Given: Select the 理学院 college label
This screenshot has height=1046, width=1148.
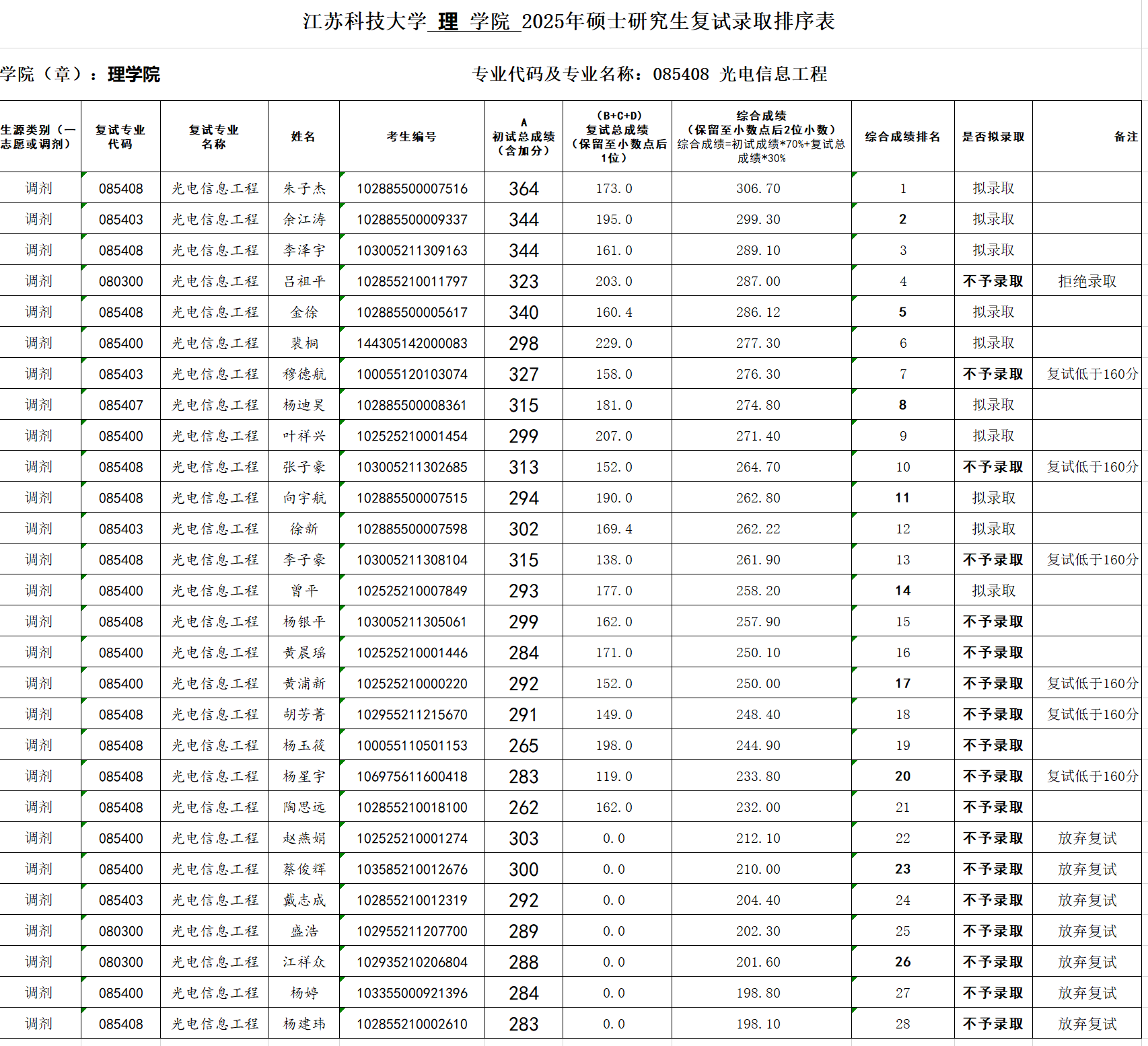Looking at the screenshot, I should click(x=133, y=74).
